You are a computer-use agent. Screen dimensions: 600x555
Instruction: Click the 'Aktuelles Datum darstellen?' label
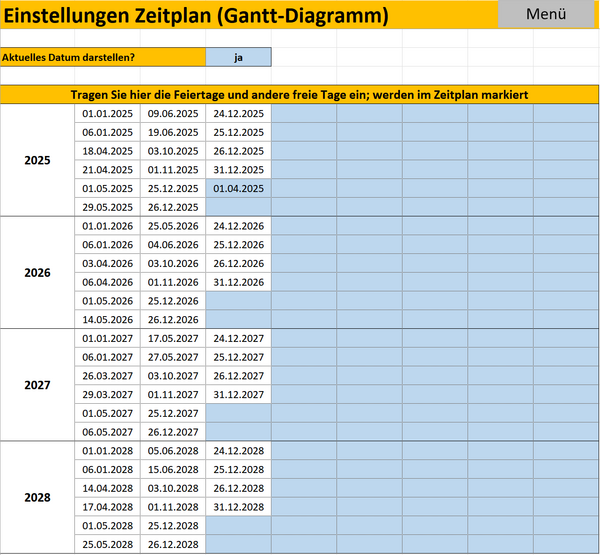click(103, 57)
